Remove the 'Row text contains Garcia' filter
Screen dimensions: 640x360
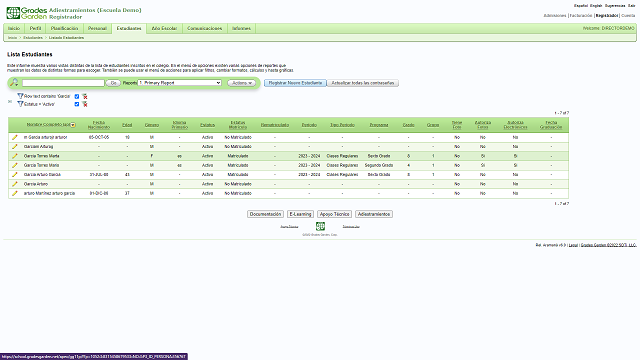85,96
